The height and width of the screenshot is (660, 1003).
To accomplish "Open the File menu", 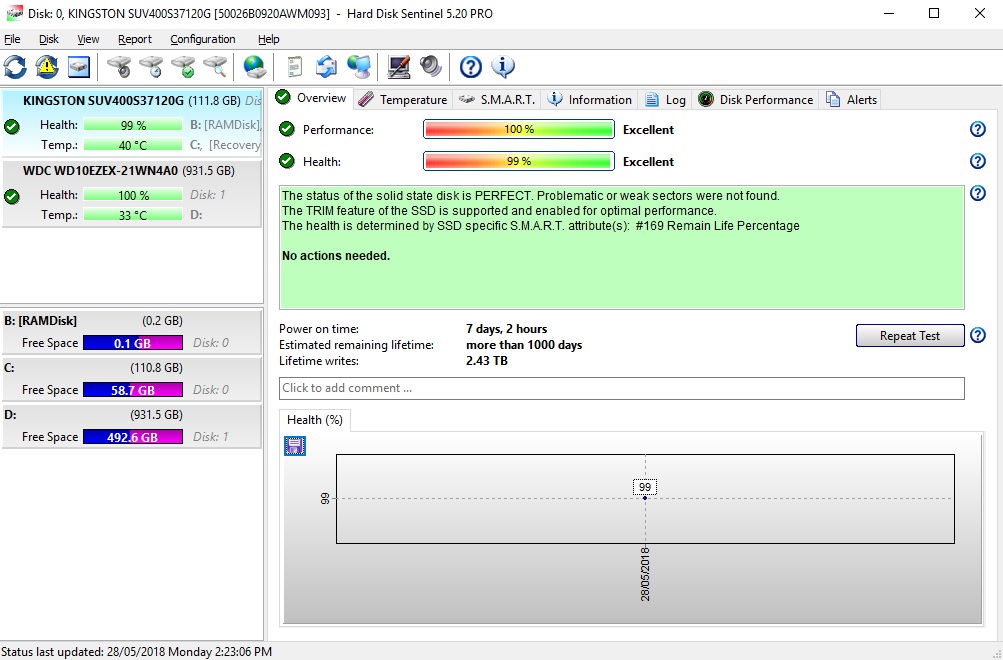I will pyautogui.click(x=12, y=39).
